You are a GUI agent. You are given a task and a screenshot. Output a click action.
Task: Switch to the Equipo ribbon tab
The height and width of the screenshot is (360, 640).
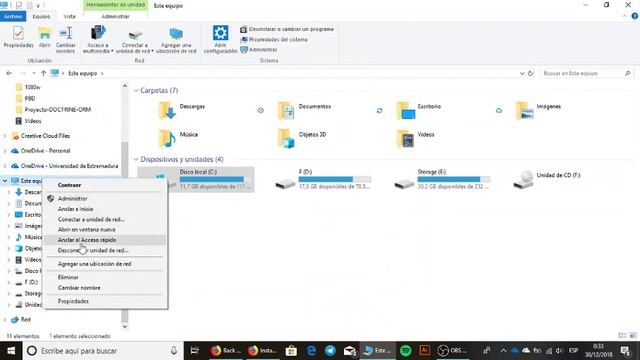(x=41, y=16)
